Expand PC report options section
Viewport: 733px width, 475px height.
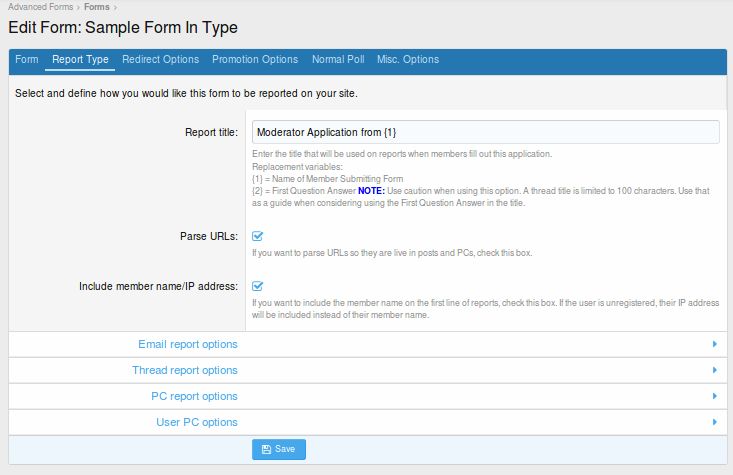tap(194, 397)
